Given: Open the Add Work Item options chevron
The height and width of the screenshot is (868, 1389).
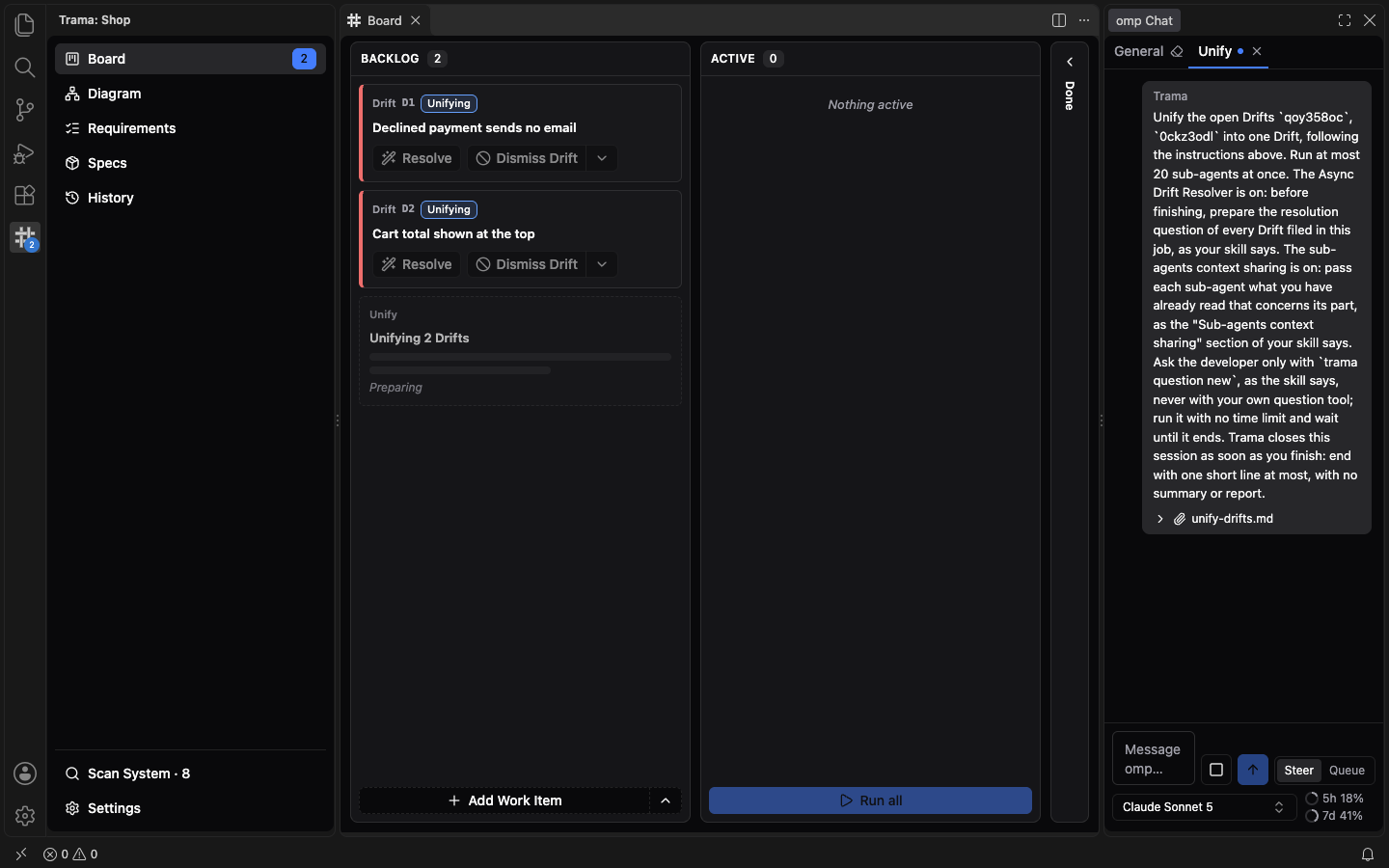Looking at the screenshot, I should pyautogui.click(x=666, y=800).
